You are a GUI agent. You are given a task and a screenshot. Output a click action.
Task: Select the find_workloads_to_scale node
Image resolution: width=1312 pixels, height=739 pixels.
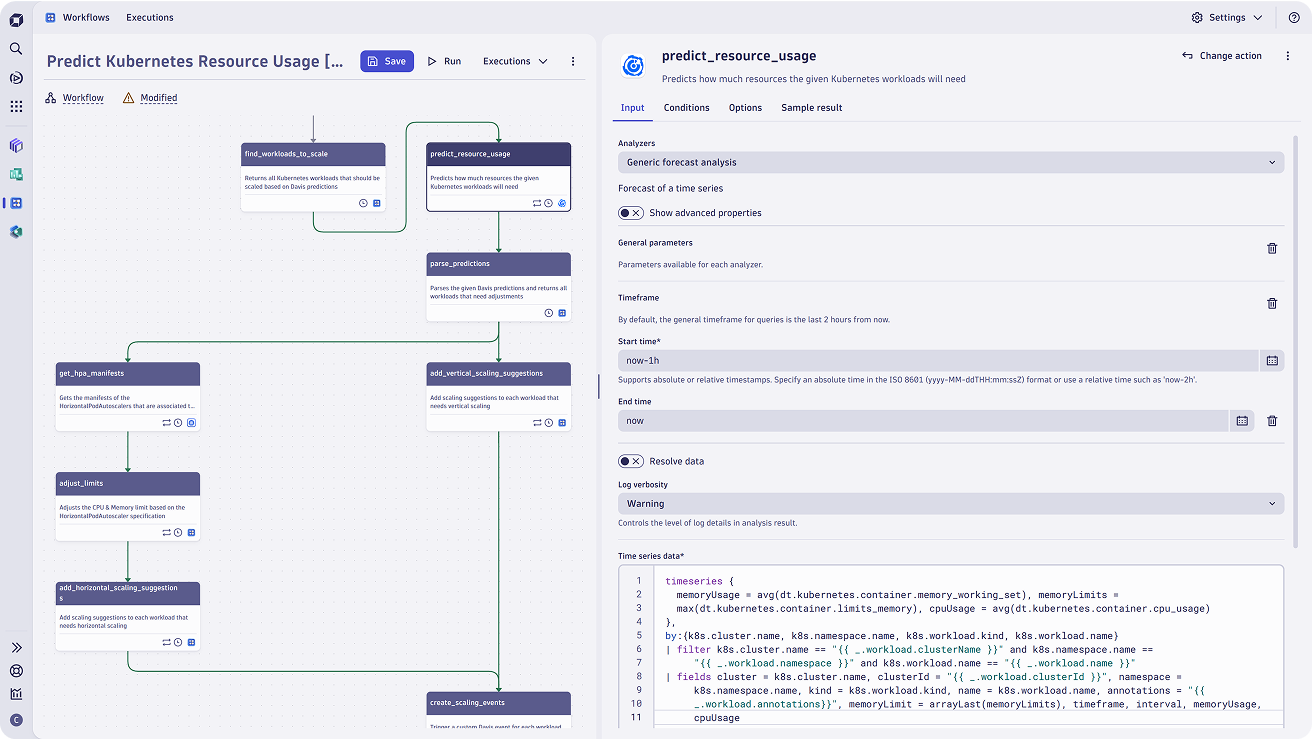tap(313, 176)
